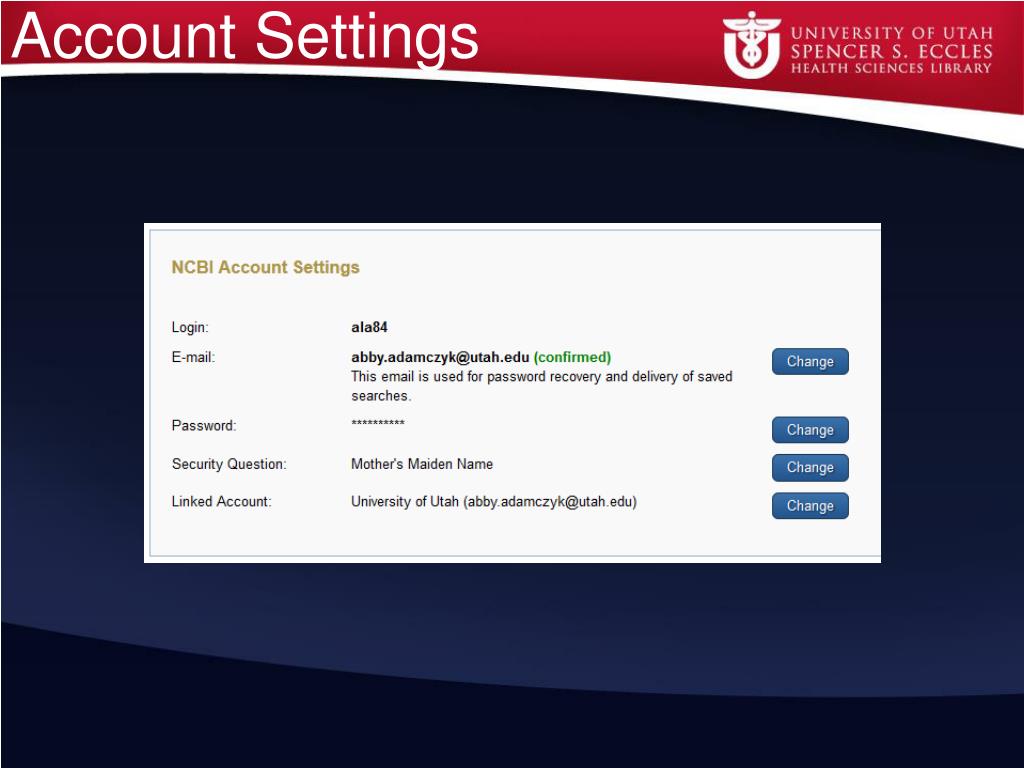Click the Password: label
Screen dimensions: 1024x768
coord(204,426)
